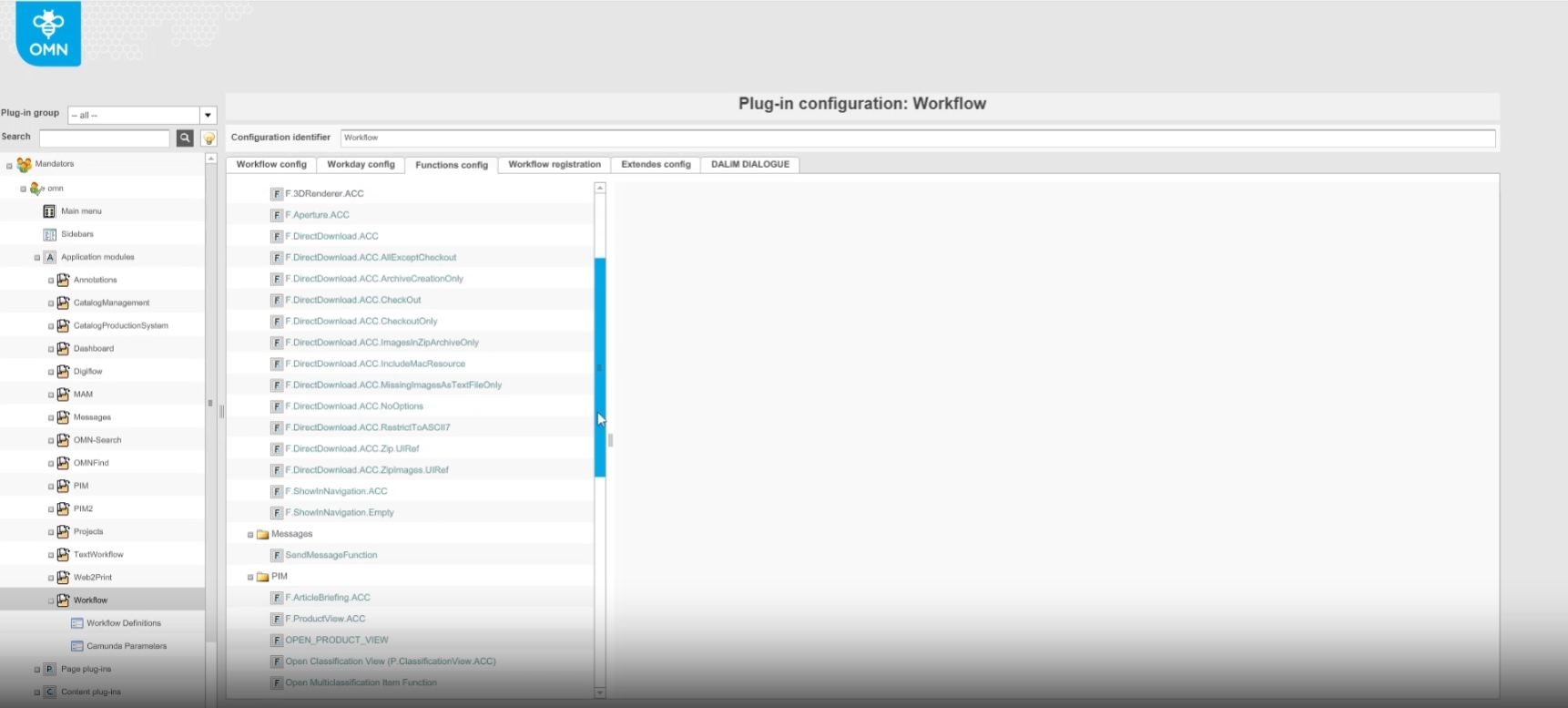Click the Annotations module icon
The height and width of the screenshot is (708, 1568).
click(x=63, y=280)
